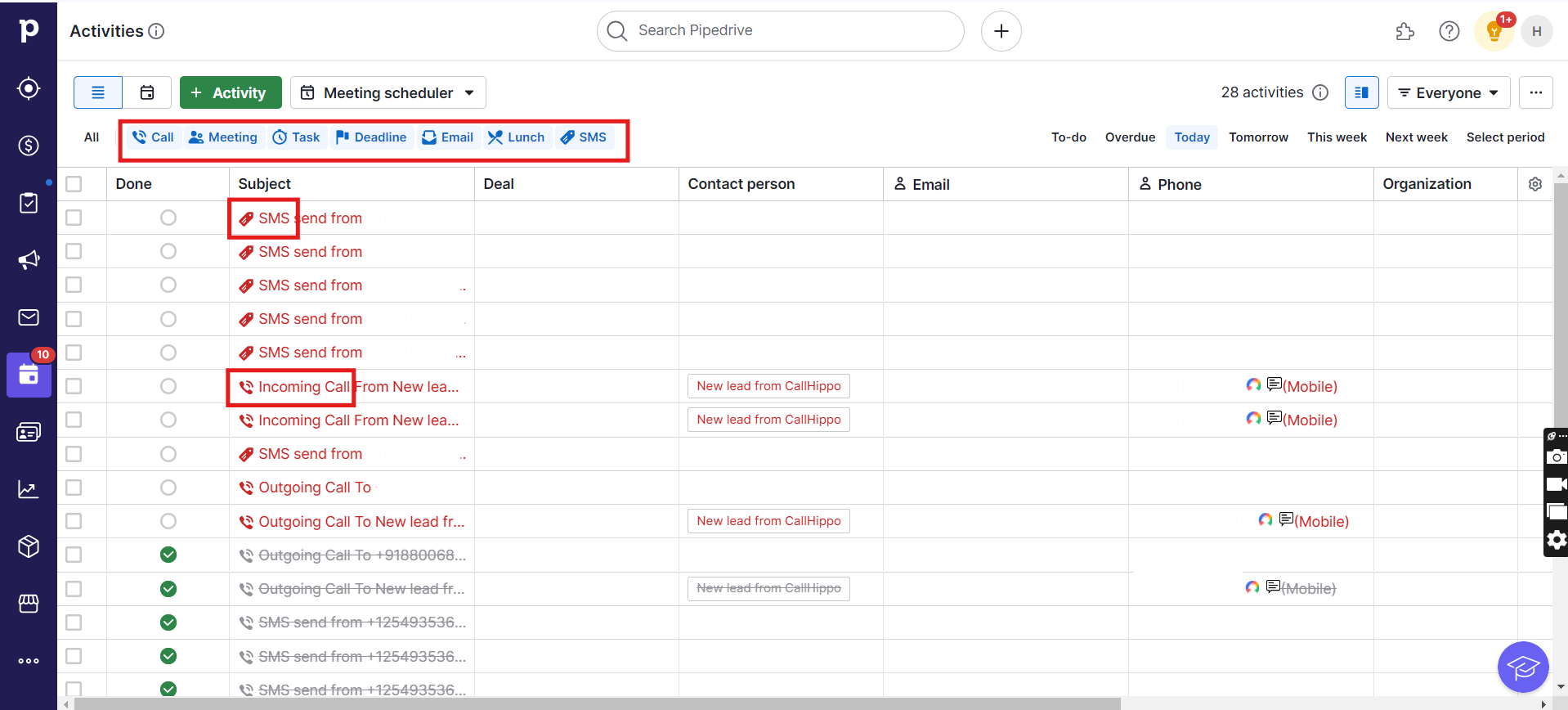Click the horizontal scrollbar at table bottom
The width and height of the screenshot is (1568, 710).
597,703
